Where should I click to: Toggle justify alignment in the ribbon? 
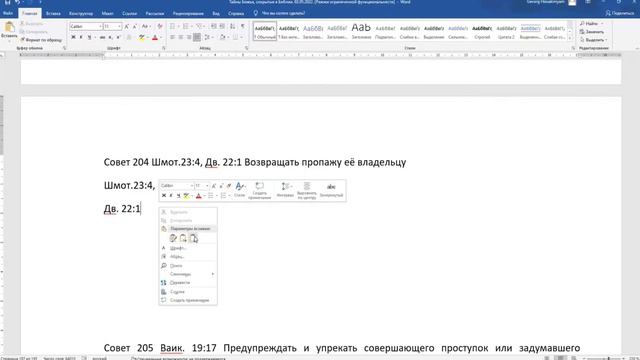(x=197, y=38)
